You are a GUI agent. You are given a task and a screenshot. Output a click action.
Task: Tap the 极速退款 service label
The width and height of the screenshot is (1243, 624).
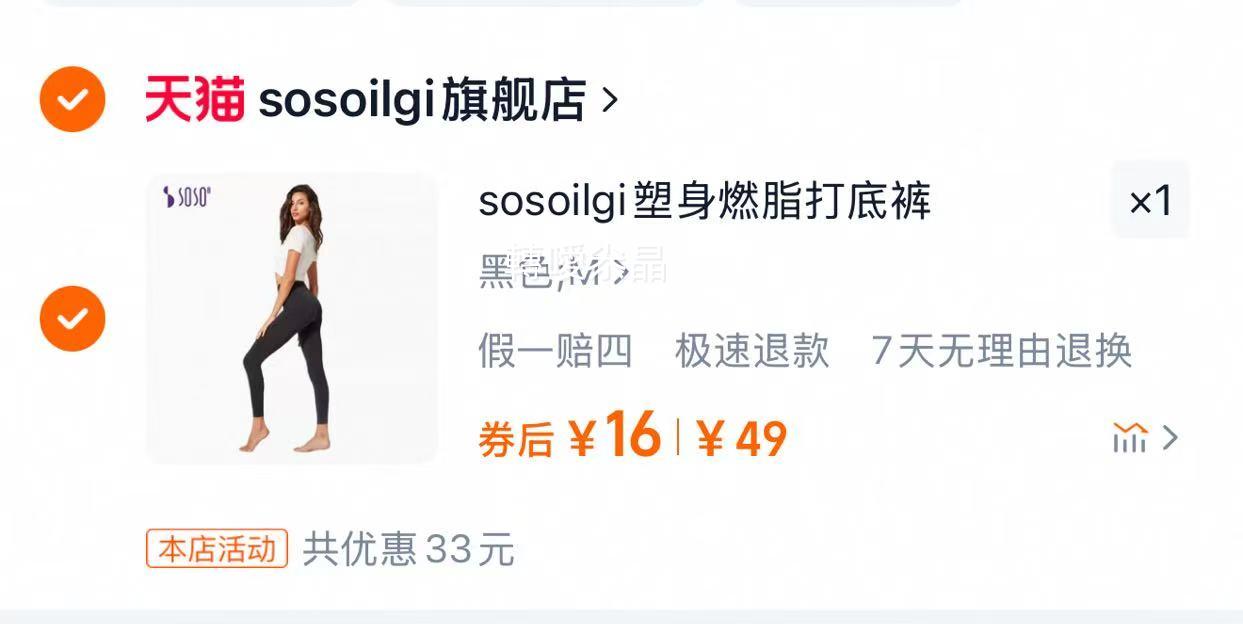(x=752, y=351)
